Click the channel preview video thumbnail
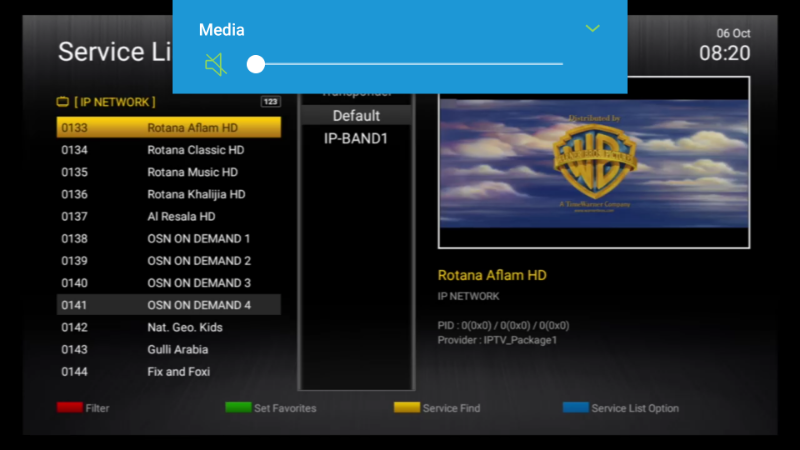 (594, 163)
